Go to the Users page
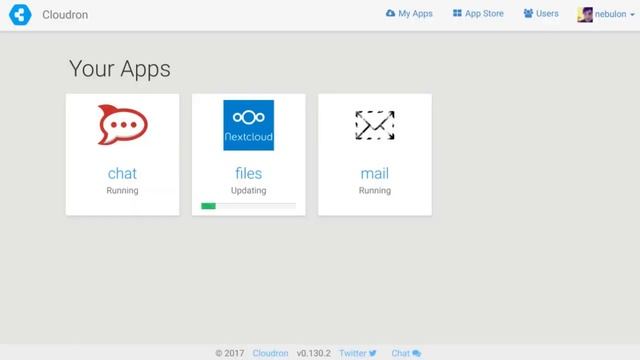Viewport: 640px width, 360px height. tap(541, 13)
